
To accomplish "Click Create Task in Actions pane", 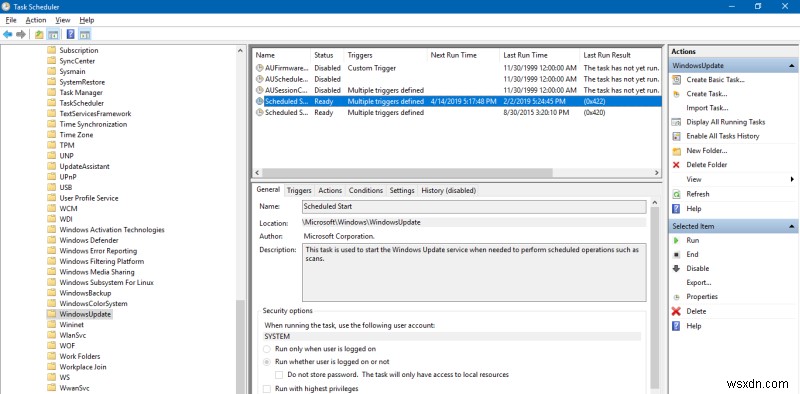I will coord(707,94).
